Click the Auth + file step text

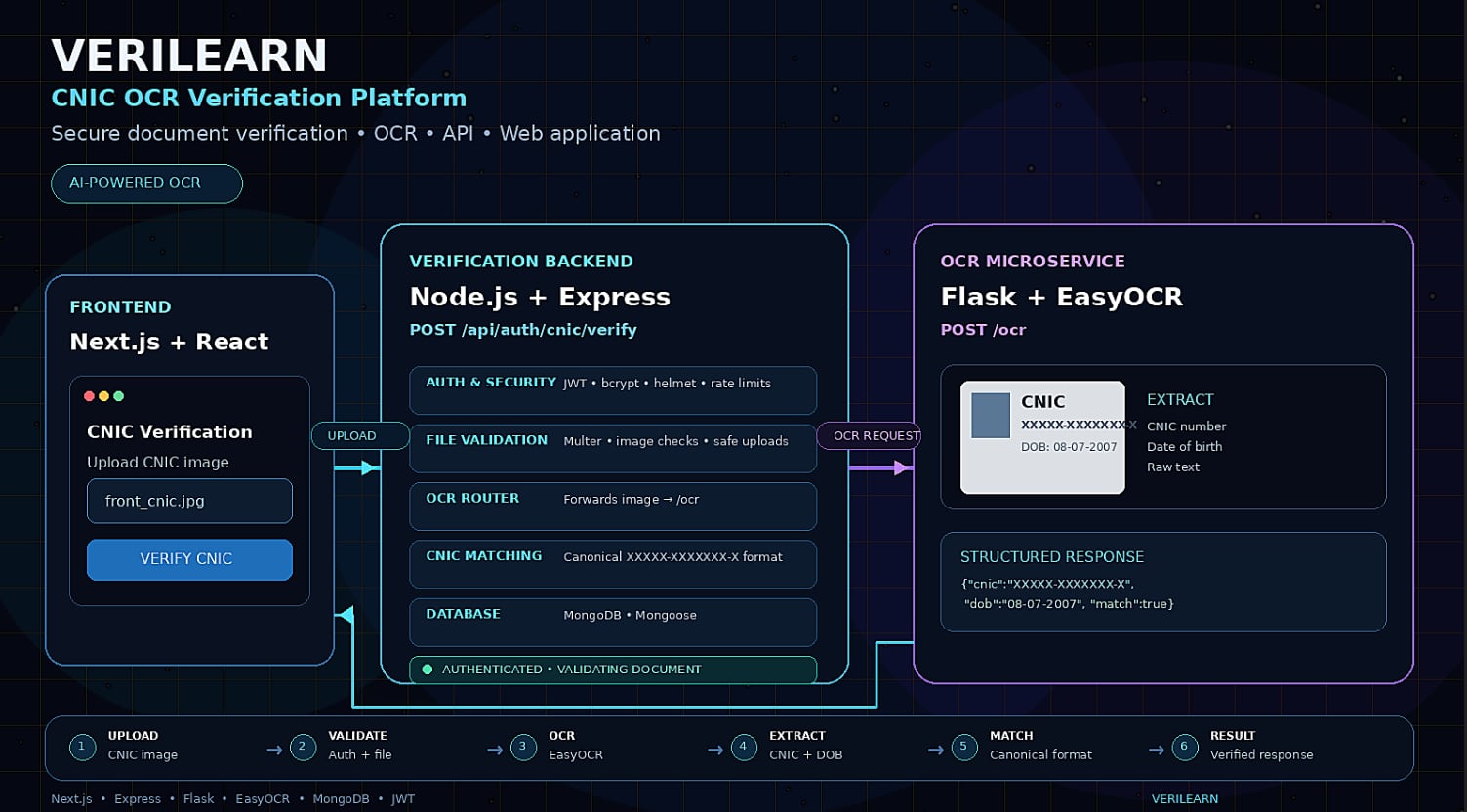tap(359, 755)
